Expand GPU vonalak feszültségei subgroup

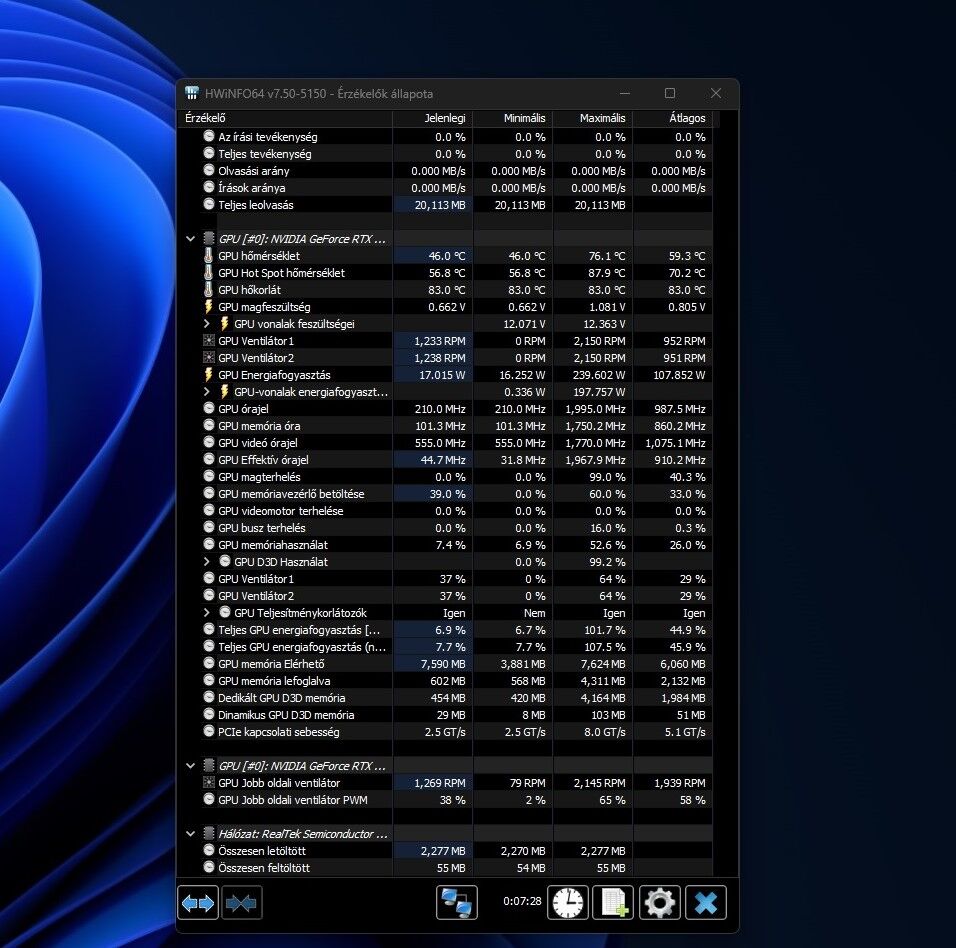tap(207, 324)
